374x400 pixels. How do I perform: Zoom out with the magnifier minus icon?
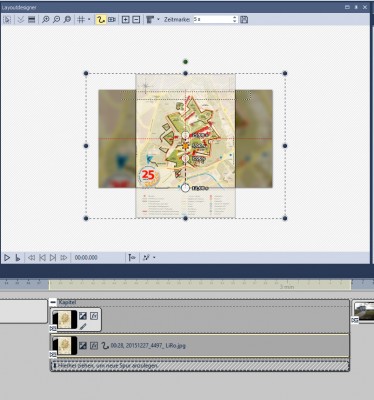coord(56,20)
